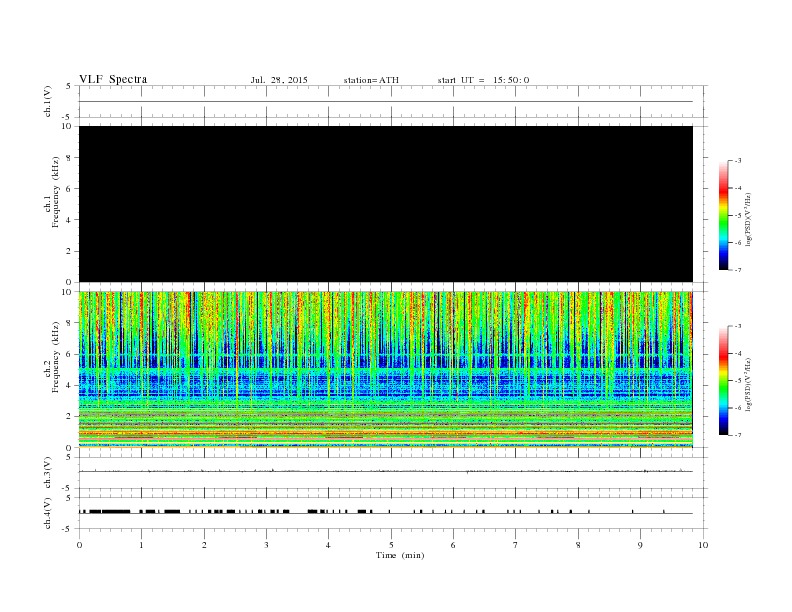Click the black ch.1 spectrogram panel

(x=386, y=204)
